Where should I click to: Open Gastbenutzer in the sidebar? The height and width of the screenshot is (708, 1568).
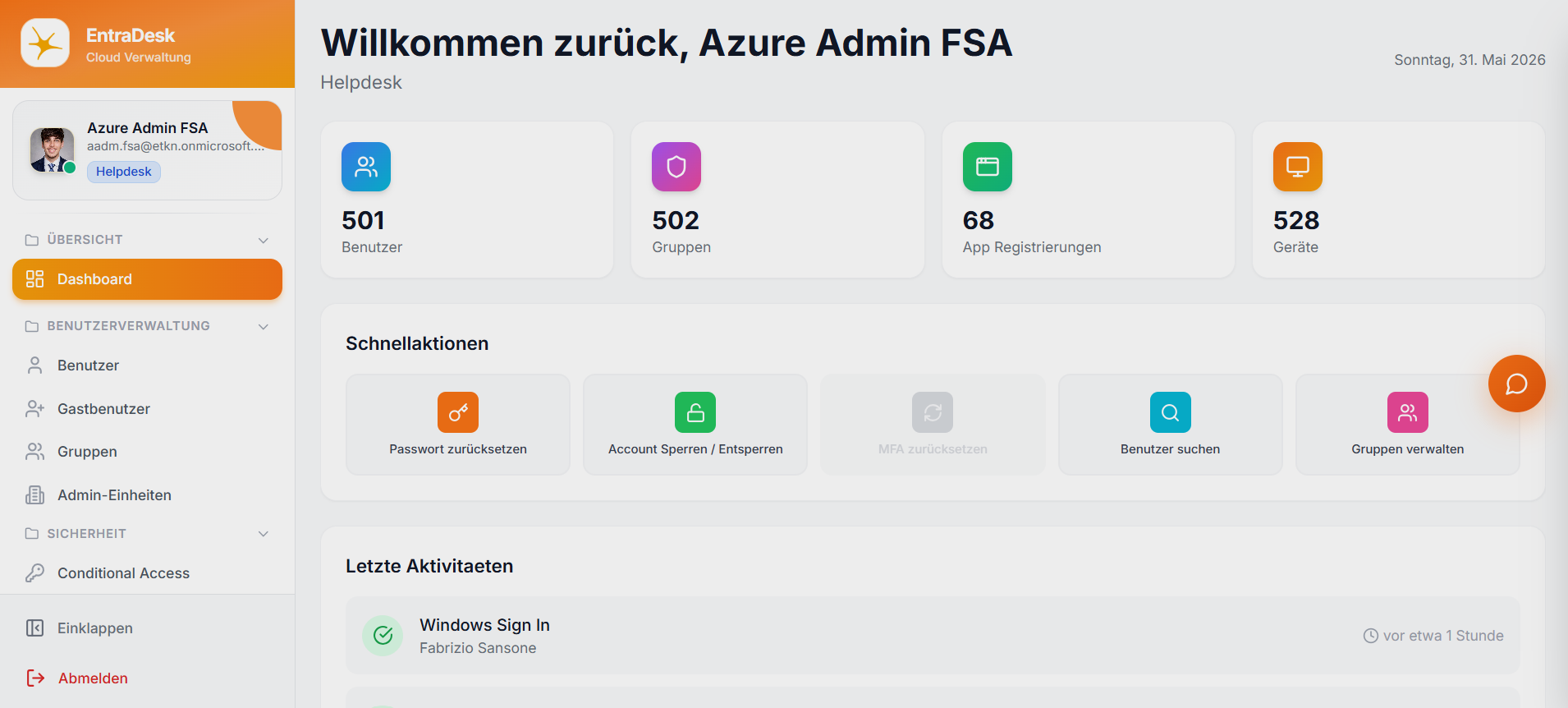click(147, 409)
